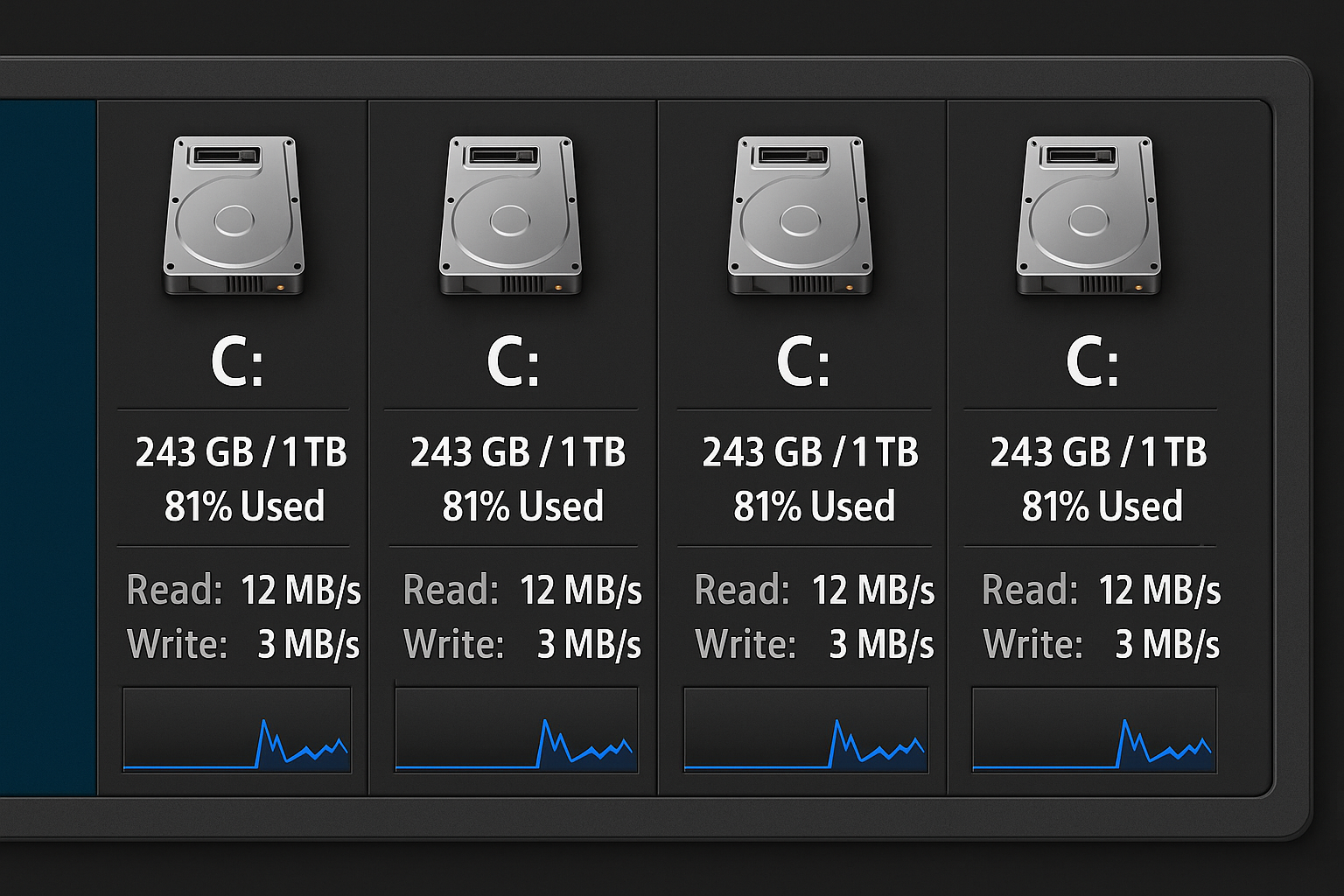Click "81% Used" in the rightmost drive panel
1344x896 pixels.
pos(1102,507)
